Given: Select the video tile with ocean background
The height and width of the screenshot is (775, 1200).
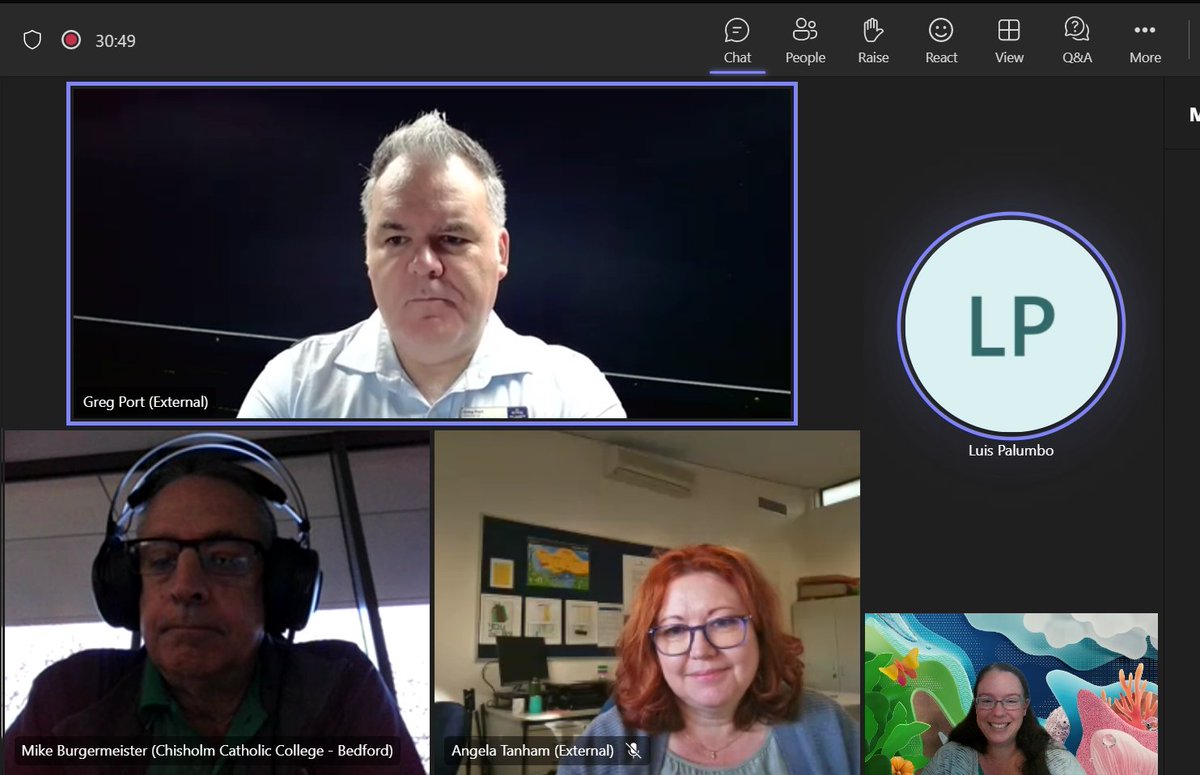Looking at the screenshot, I should point(1011,694).
